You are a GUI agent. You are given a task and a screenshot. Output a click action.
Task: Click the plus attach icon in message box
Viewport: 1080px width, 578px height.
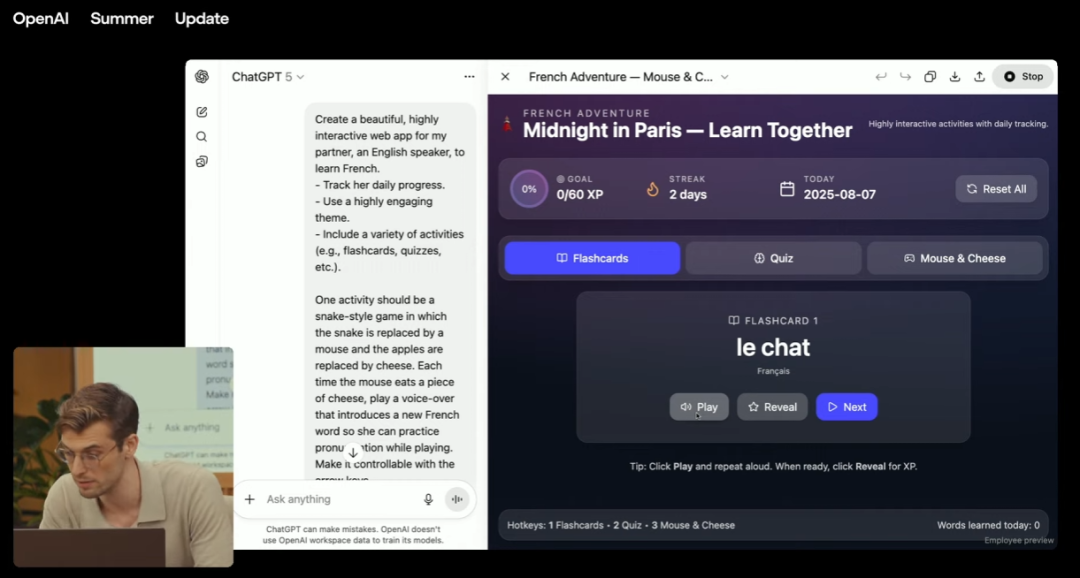click(249, 499)
